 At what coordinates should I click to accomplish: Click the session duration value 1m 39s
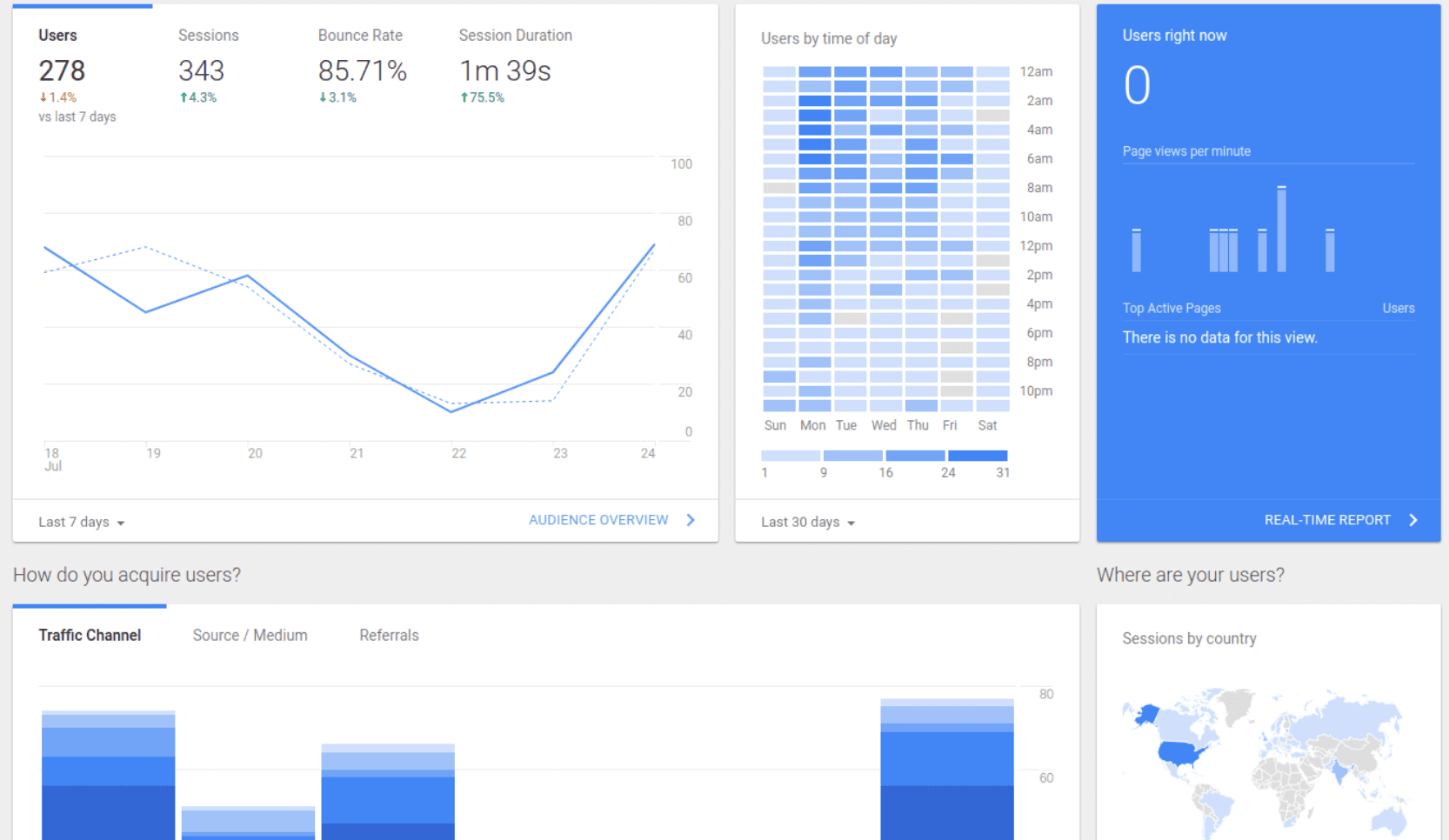(505, 70)
